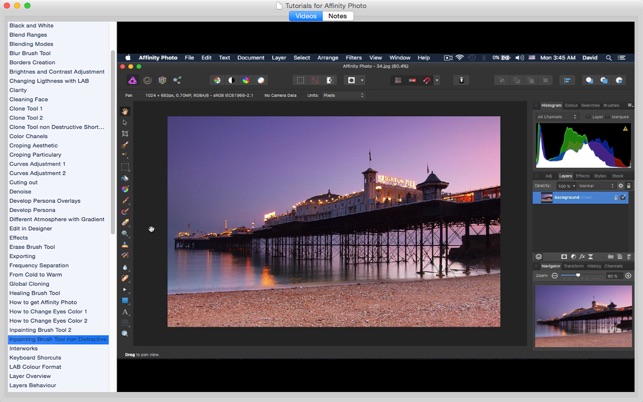Open layer effects fx icon
Screen dimensions: 643x402
coord(582,257)
